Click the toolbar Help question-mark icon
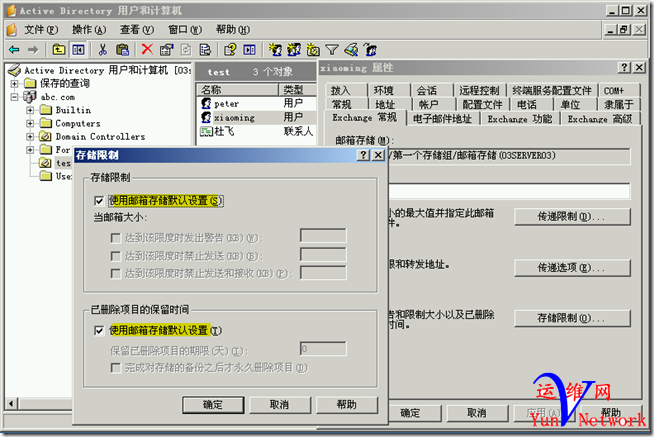The image size is (654, 437). [230, 50]
